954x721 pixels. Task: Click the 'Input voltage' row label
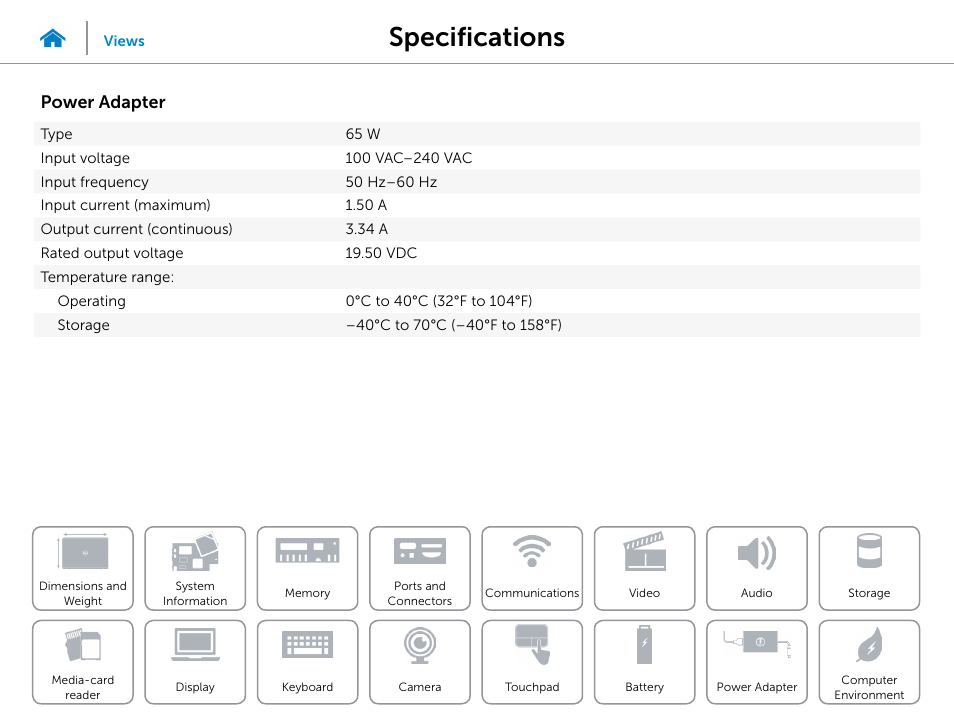coord(85,158)
